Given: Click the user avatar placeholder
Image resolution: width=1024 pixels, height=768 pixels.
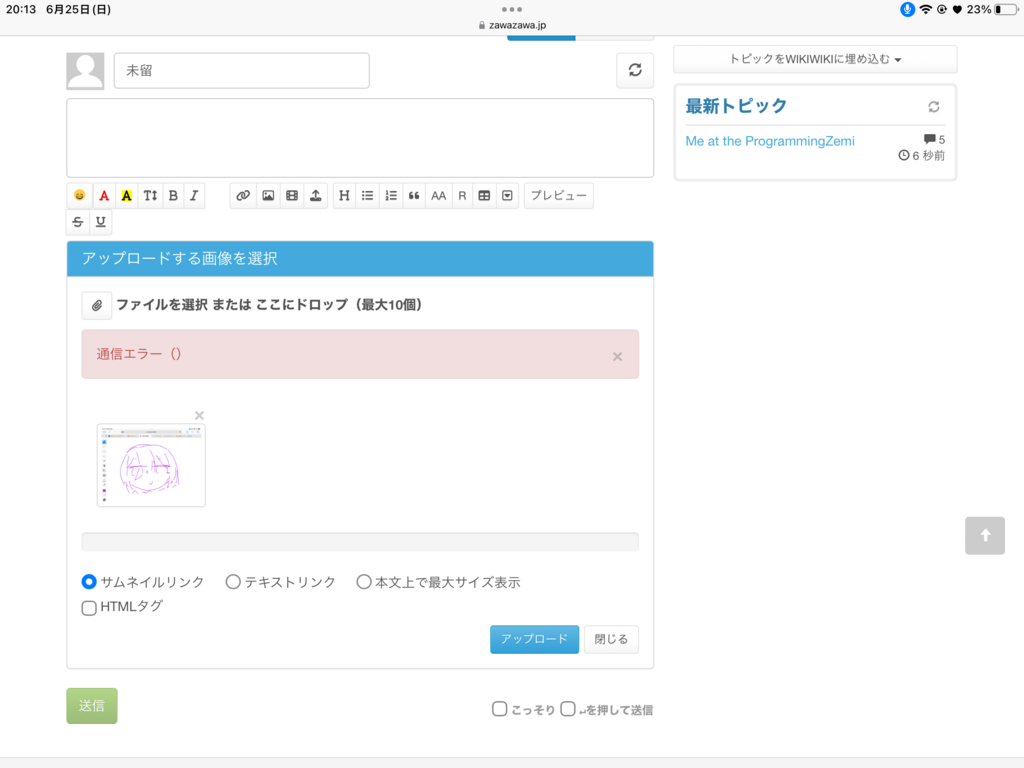Looking at the screenshot, I should tap(86, 71).
